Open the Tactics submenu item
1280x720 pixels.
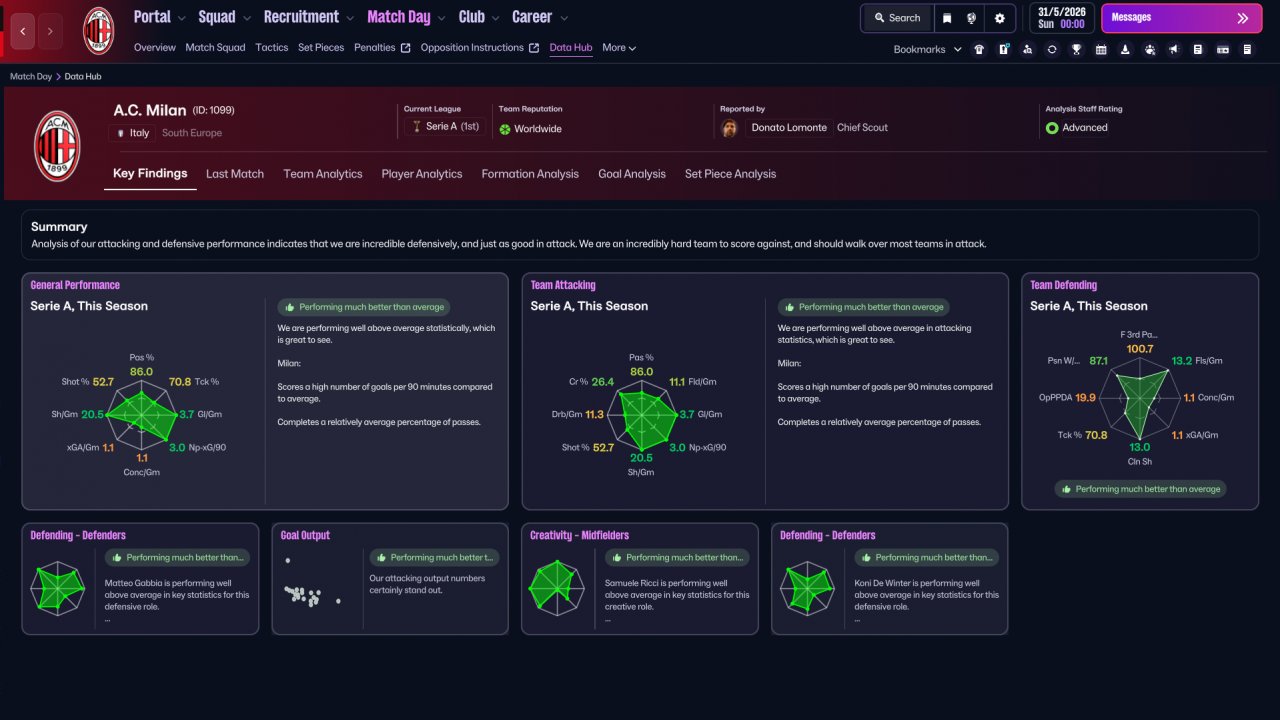(x=271, y=48)
